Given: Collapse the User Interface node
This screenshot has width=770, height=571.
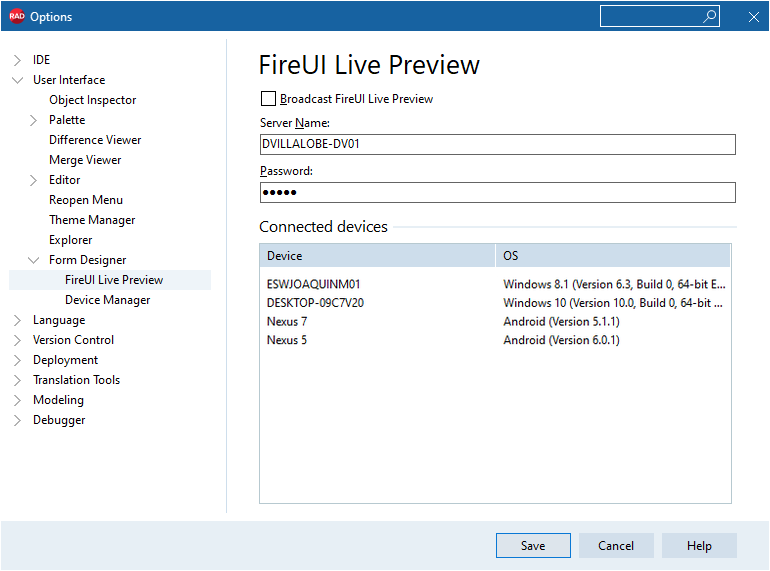Looking at the screenshot, I should pos(17,80).
